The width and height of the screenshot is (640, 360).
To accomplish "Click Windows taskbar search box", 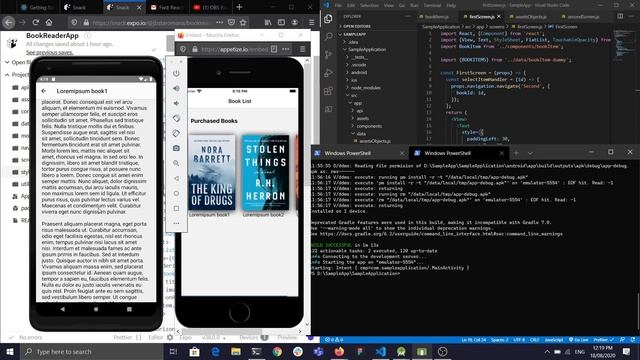I will 92,351.
